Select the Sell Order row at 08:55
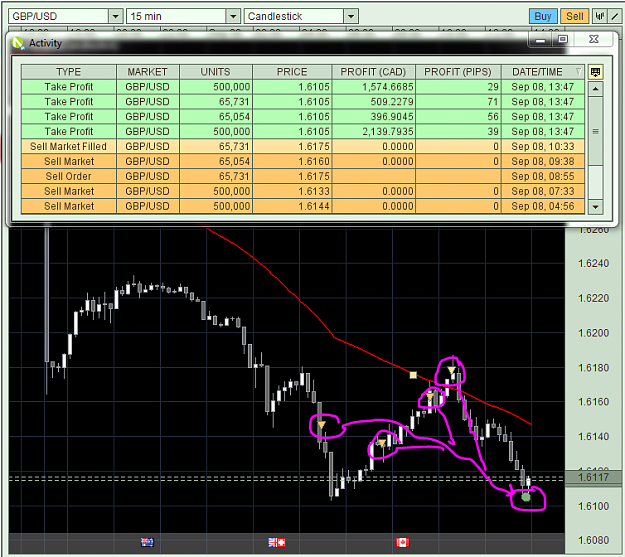 click(303, 176)
